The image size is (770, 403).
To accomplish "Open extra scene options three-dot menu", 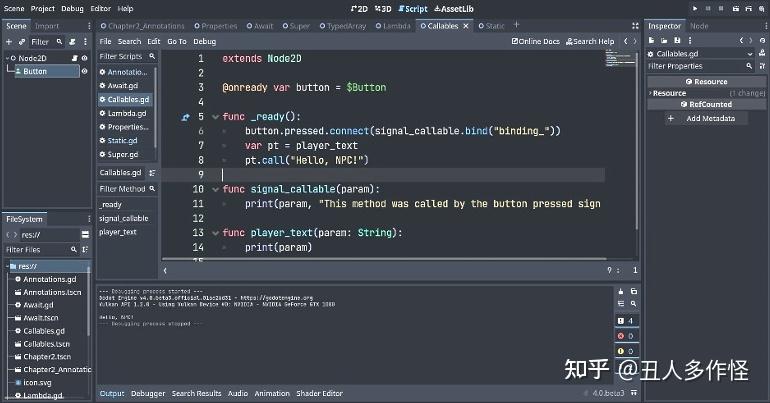I will pos(85,42).
